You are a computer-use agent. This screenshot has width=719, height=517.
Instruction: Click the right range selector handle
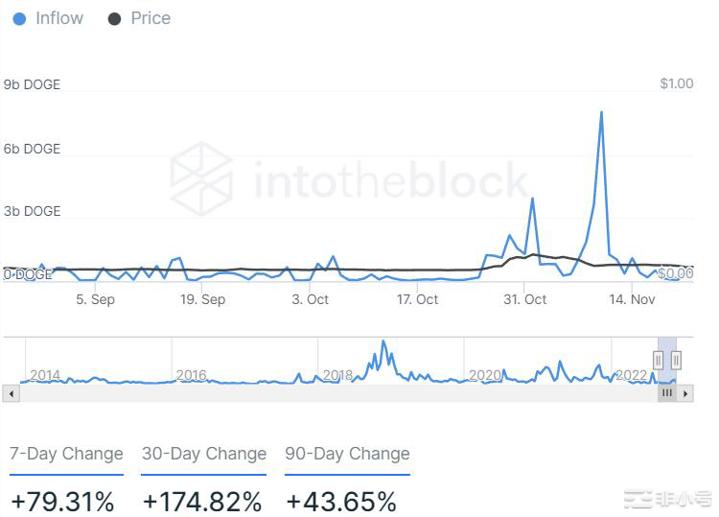tap(676, 359)
